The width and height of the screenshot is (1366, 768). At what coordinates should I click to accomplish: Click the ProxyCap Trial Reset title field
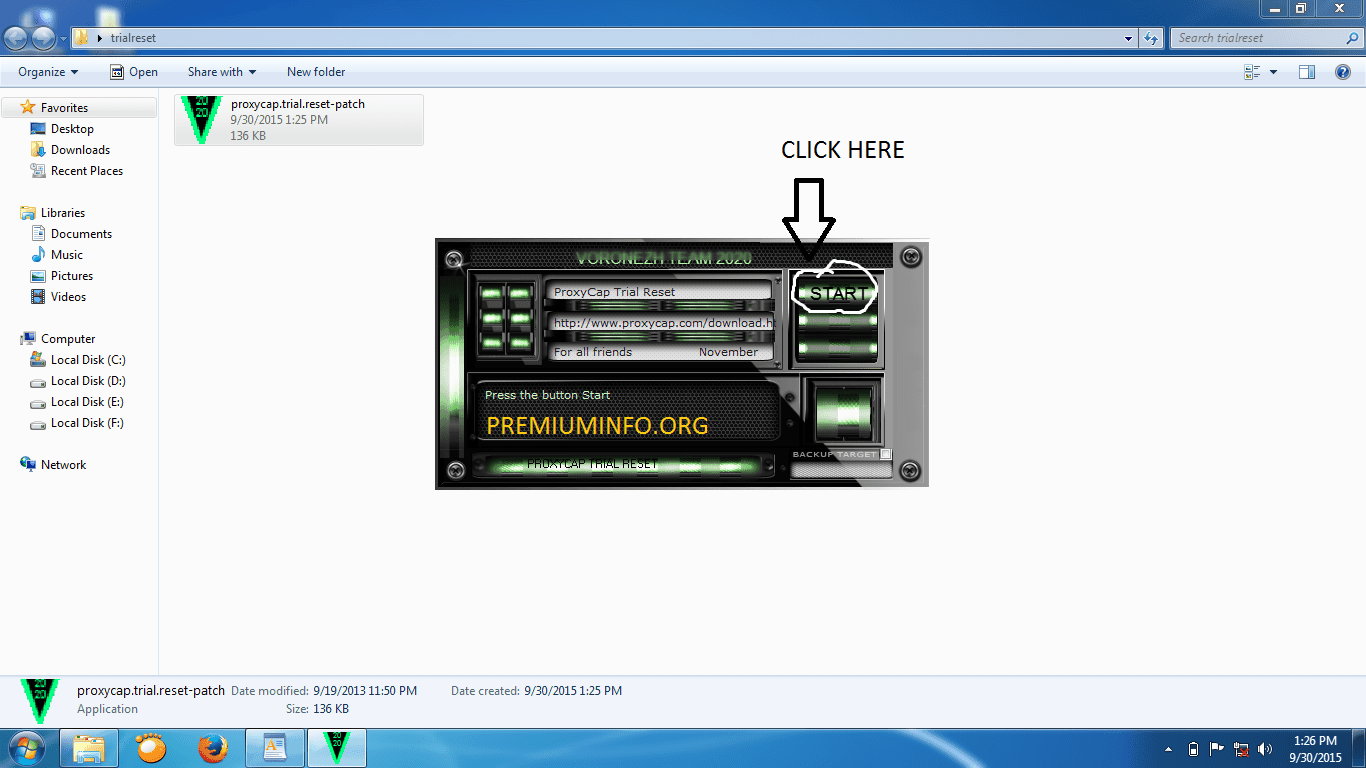[661, 292]
